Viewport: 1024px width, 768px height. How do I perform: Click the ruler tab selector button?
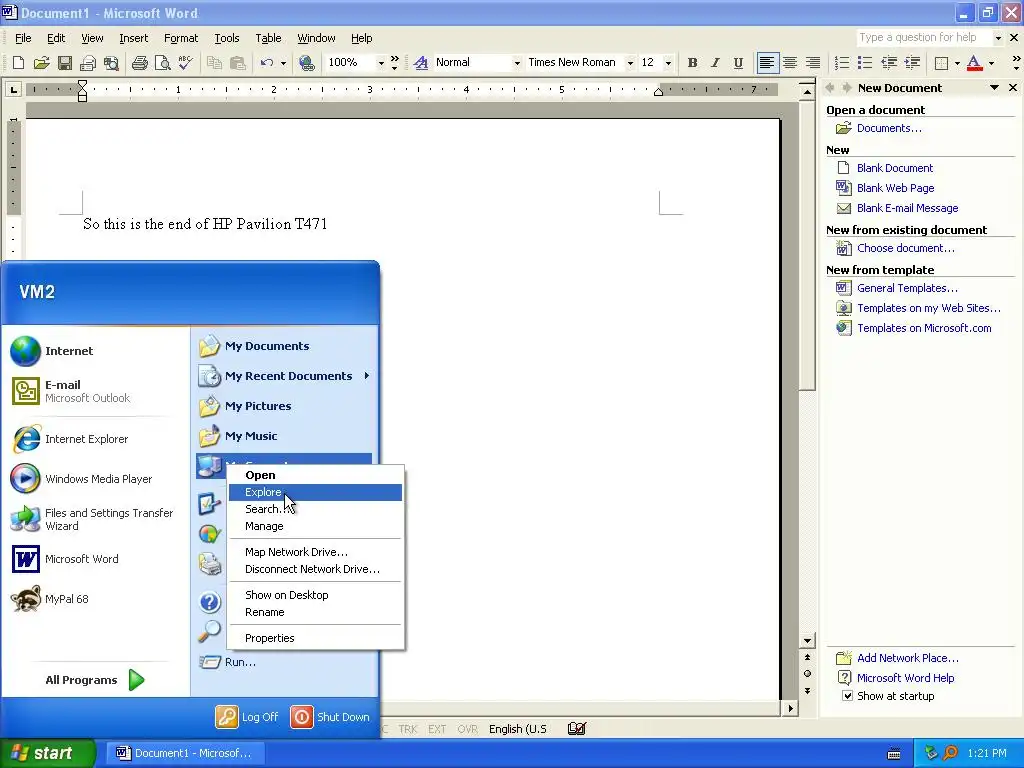click(13, 89)
